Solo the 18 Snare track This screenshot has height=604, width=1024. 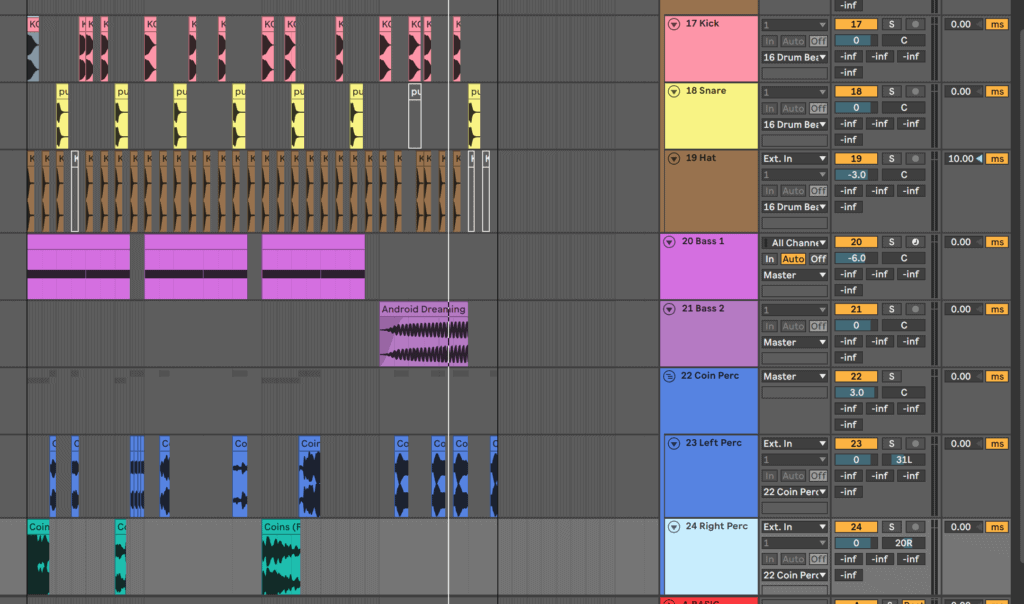coord(889,90)
